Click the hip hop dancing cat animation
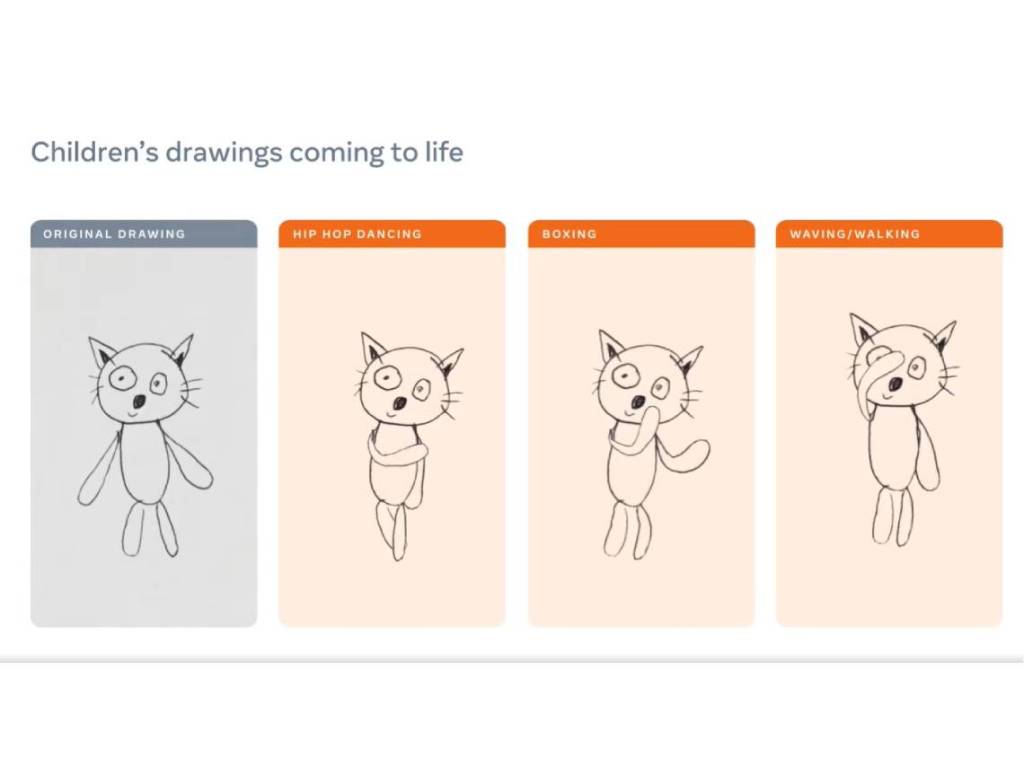1024x768 pixels. 408,445
